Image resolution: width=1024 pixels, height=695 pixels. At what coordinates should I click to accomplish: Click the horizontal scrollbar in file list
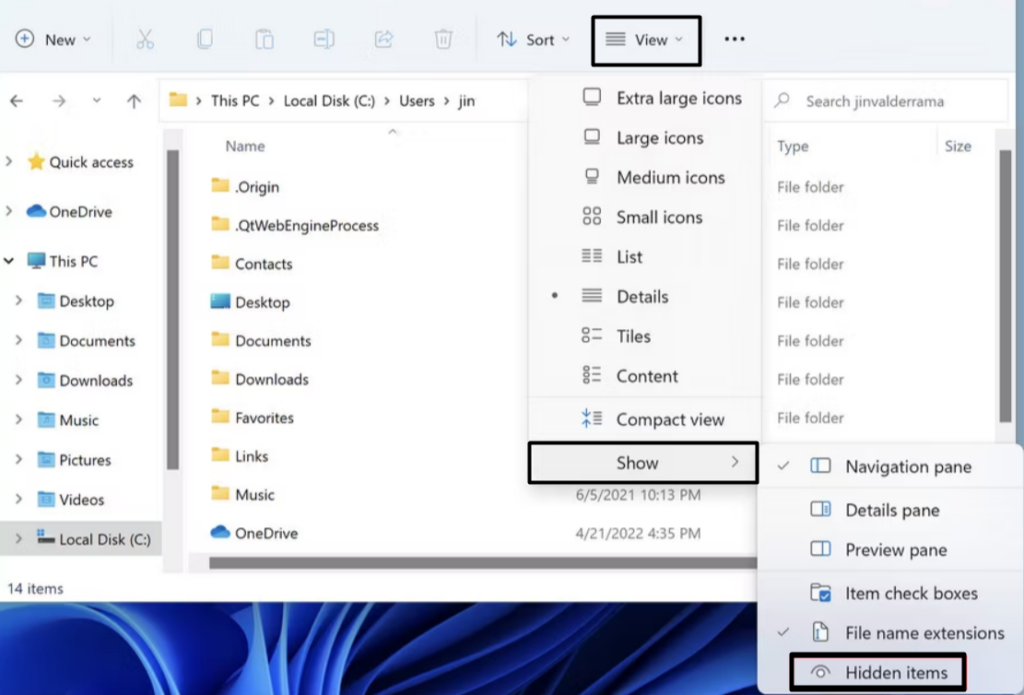coord(480,564)
